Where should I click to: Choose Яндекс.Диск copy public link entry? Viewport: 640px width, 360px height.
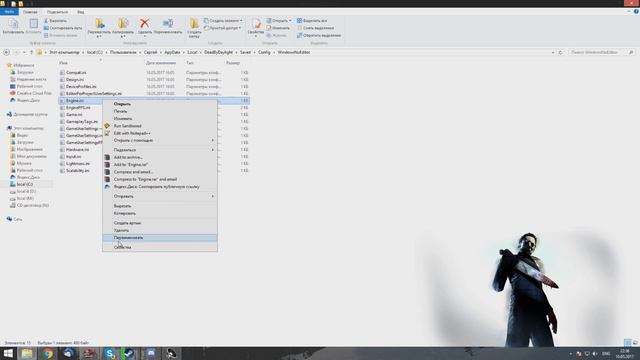click(x=160, y=187)
